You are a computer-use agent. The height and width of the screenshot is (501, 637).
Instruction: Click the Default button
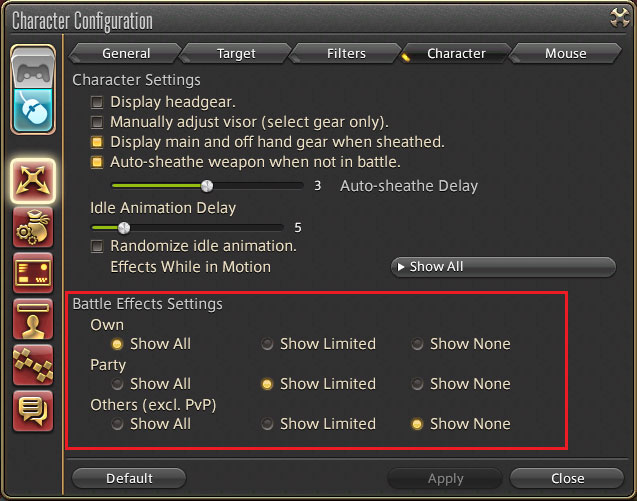pos(129,478)
